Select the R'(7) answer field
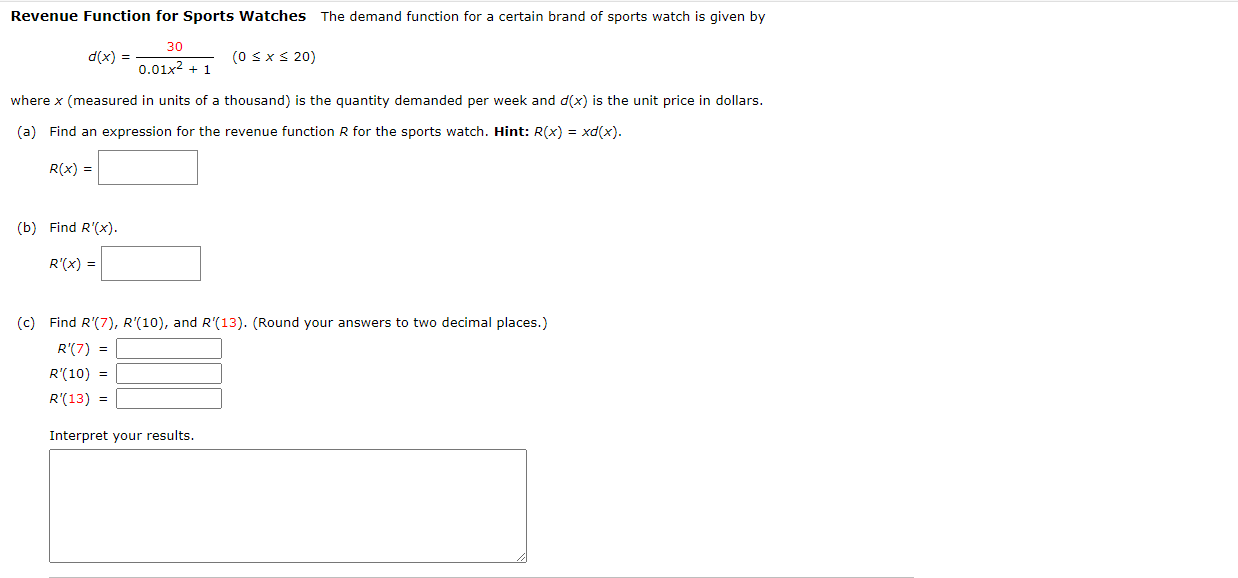This screenshot has width=1238, height=578. point(168,348)
